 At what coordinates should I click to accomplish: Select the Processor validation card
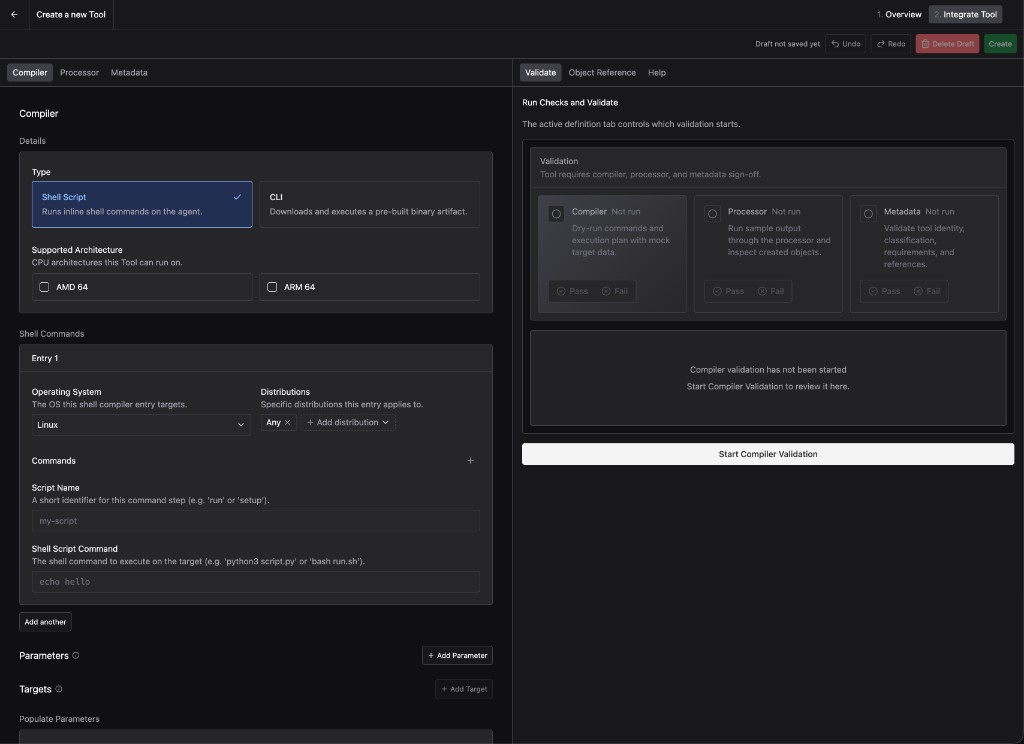pyautogui.click(x=768, y=253)
